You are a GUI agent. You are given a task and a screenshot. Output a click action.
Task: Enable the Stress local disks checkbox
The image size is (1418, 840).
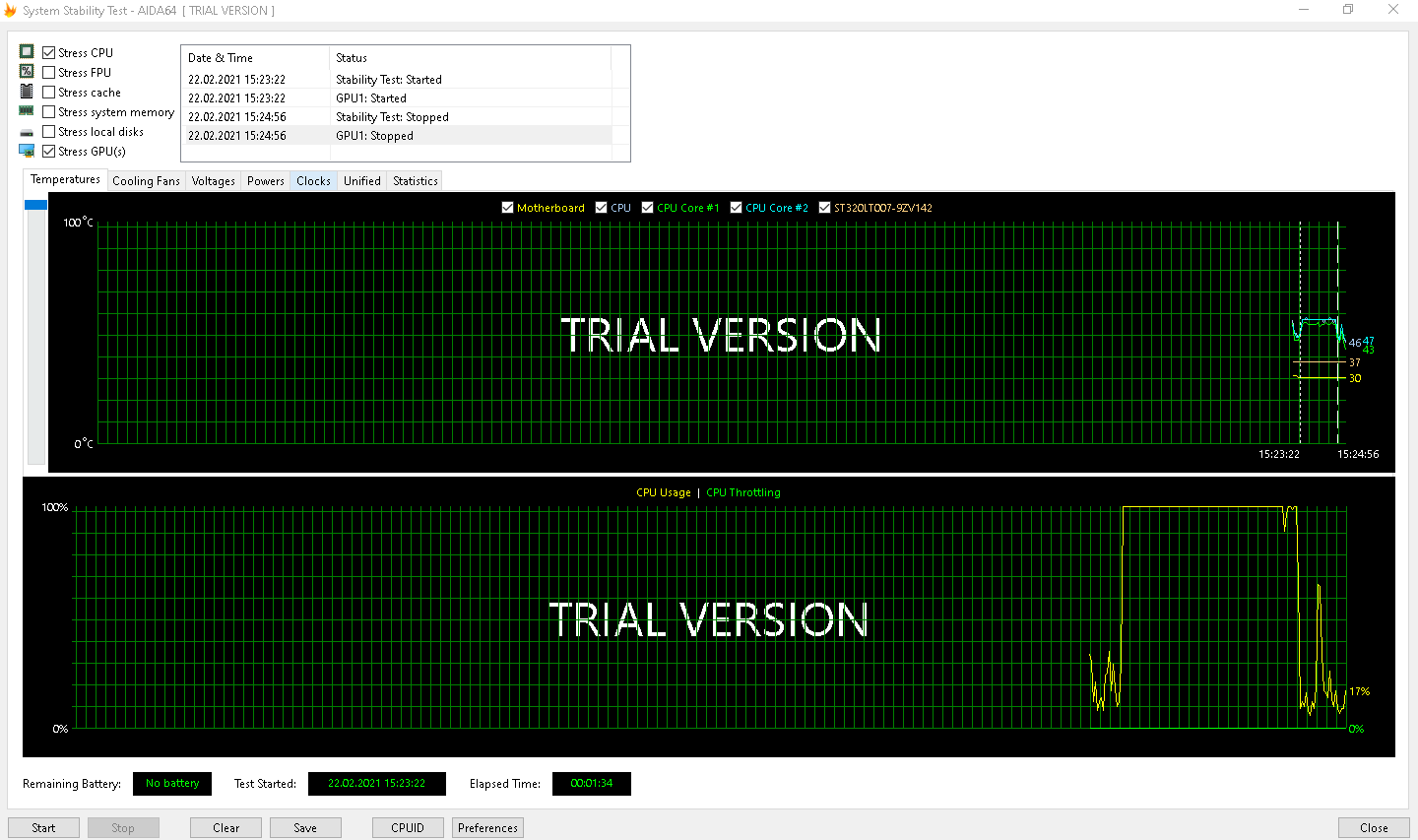point(48,132)
